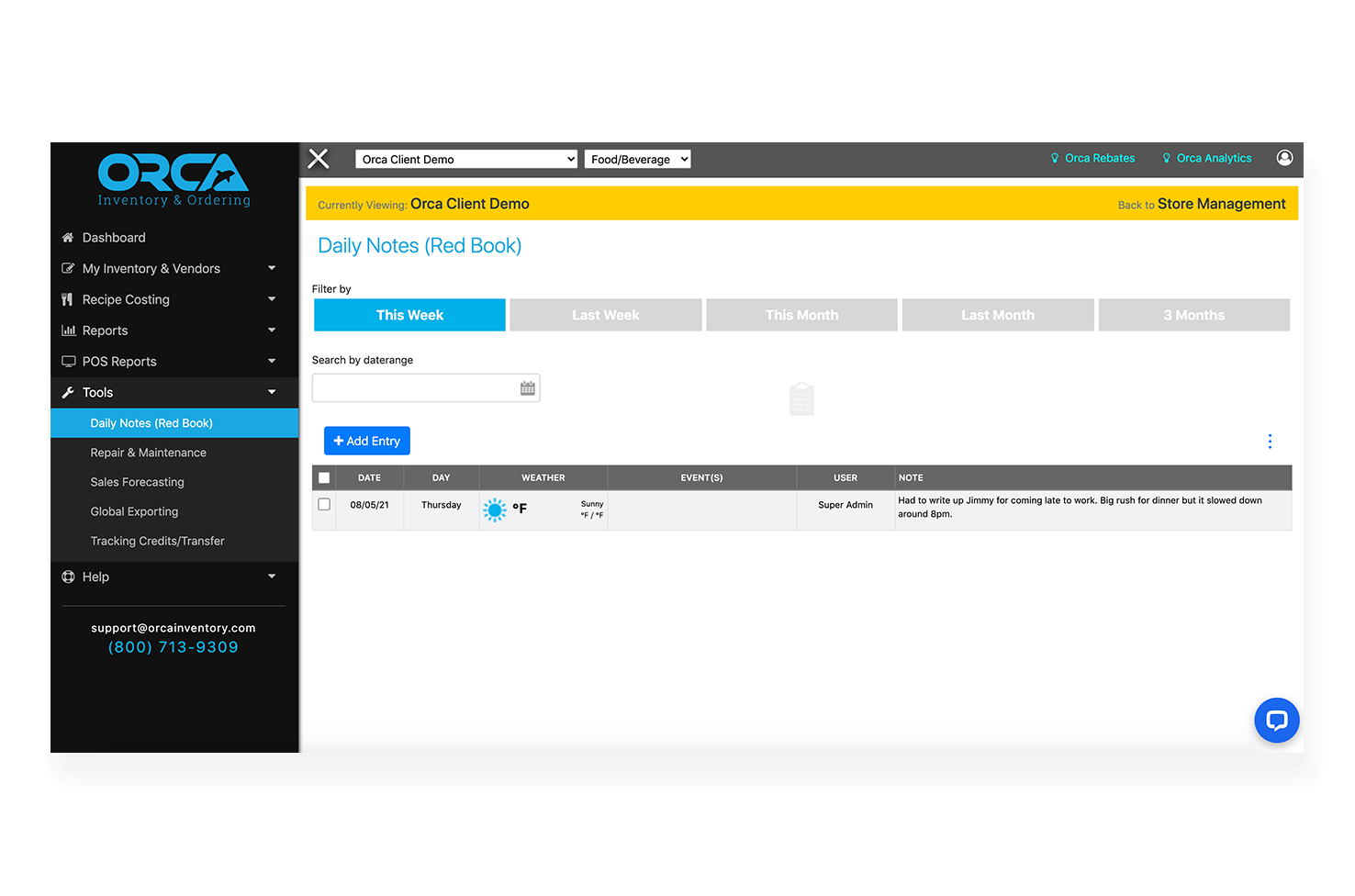Click the Recipe Costing utensils icon

coord(67,299)
